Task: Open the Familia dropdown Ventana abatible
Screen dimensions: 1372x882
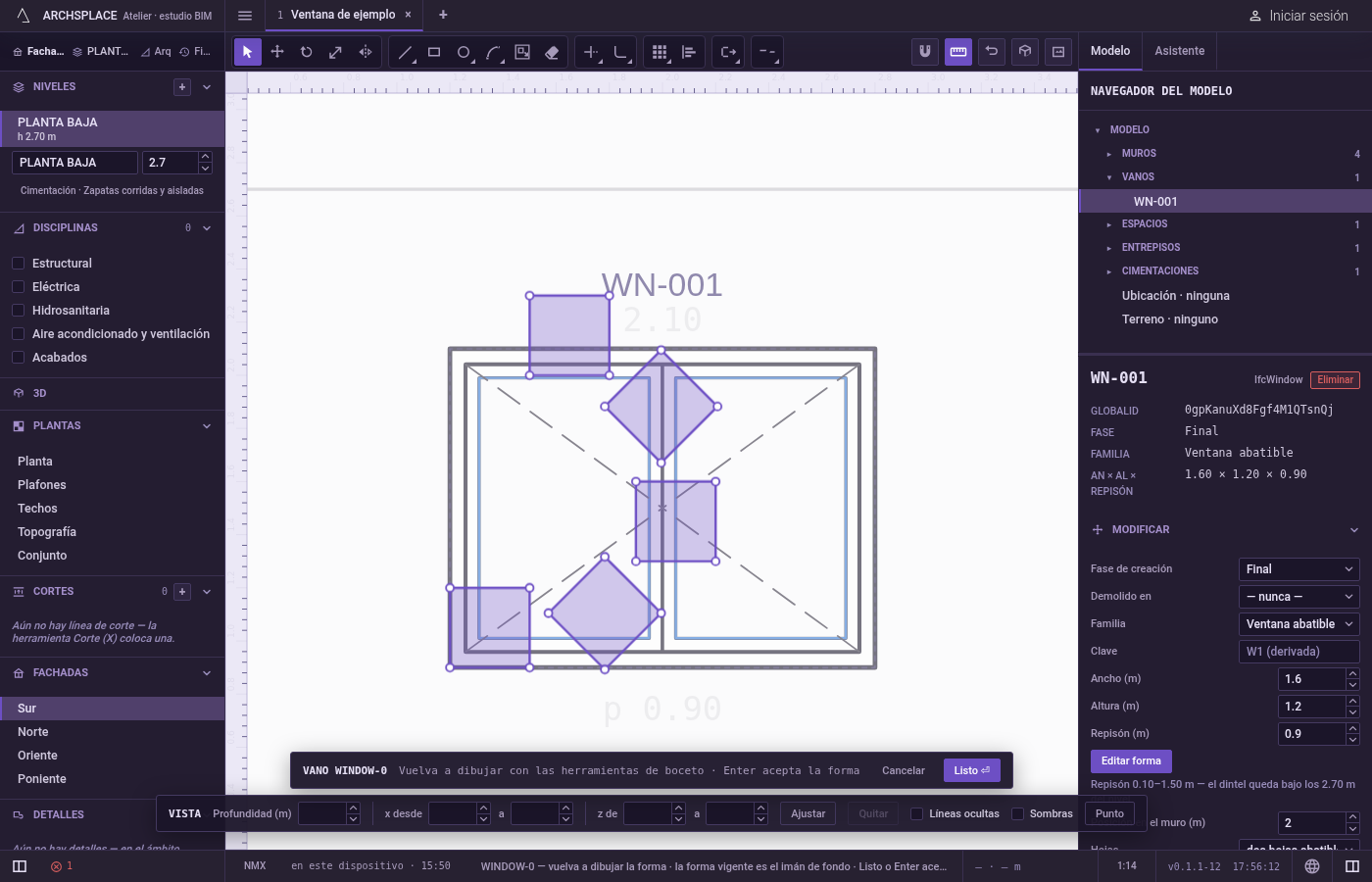Action: (1299, 624)
